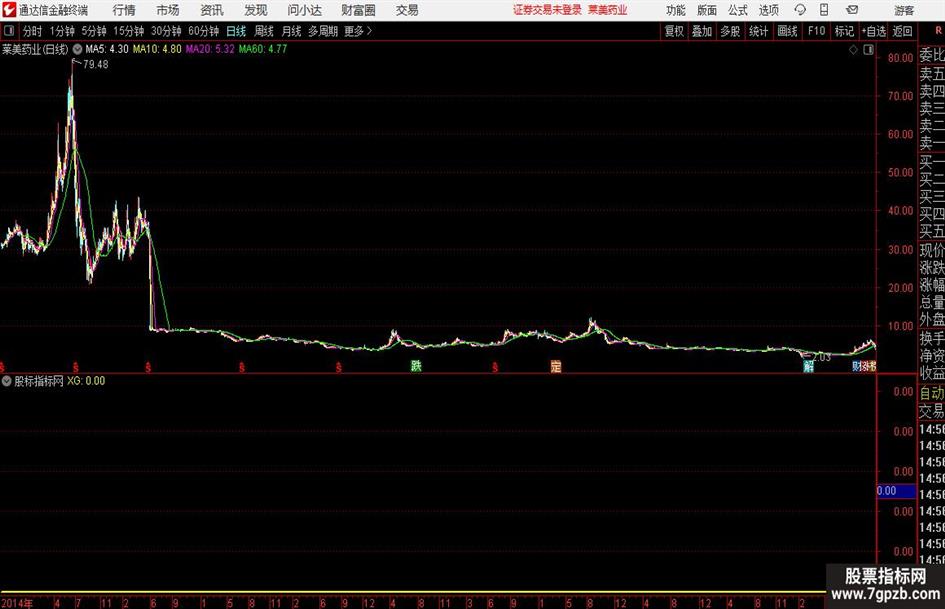Screen dimensions: 945x609
Task: Click the 现价 row in quote panel
Action: [932, 250]
